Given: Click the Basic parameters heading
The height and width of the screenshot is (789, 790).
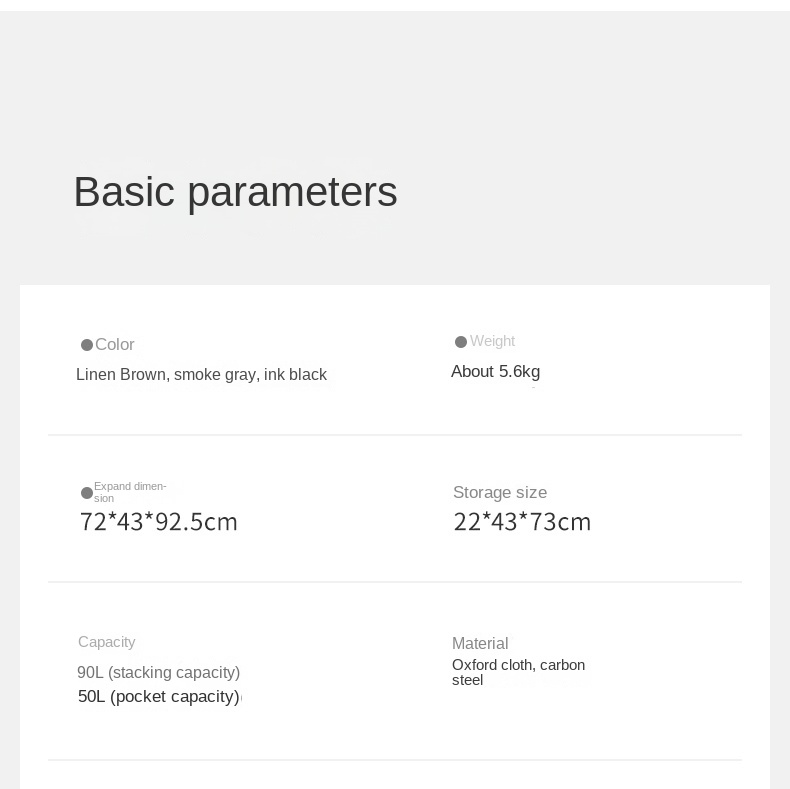Looking at the screenshot, I should [235, 192].
